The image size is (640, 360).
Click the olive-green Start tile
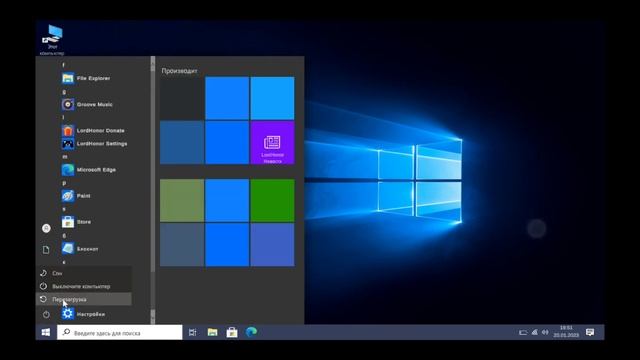182,200
